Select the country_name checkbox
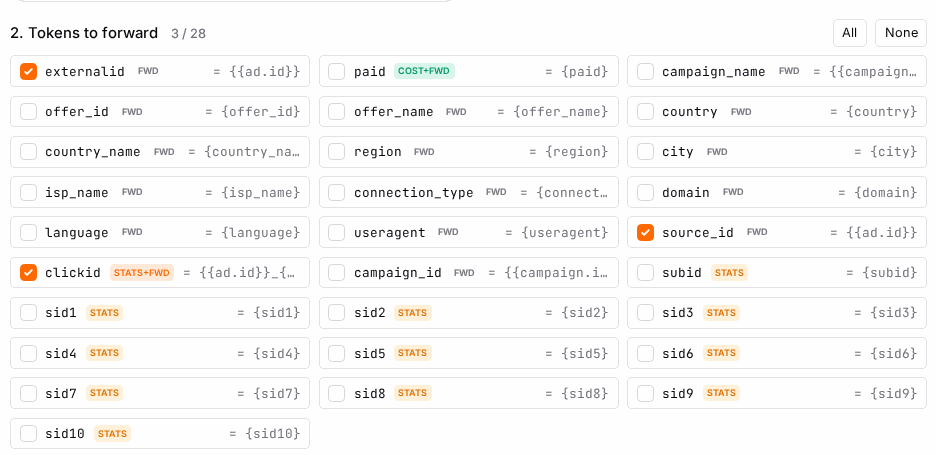Screen dimensions: 936x455 point(29,152)
